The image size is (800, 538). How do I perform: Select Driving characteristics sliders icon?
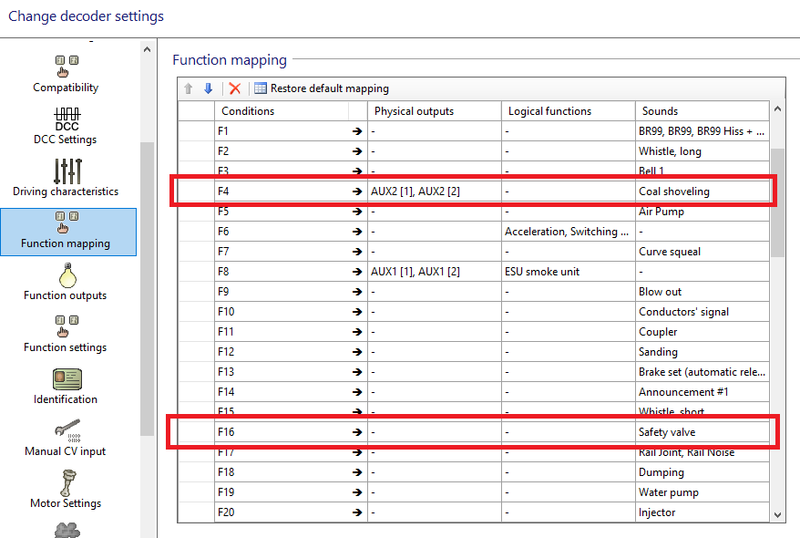coord(66,169)
